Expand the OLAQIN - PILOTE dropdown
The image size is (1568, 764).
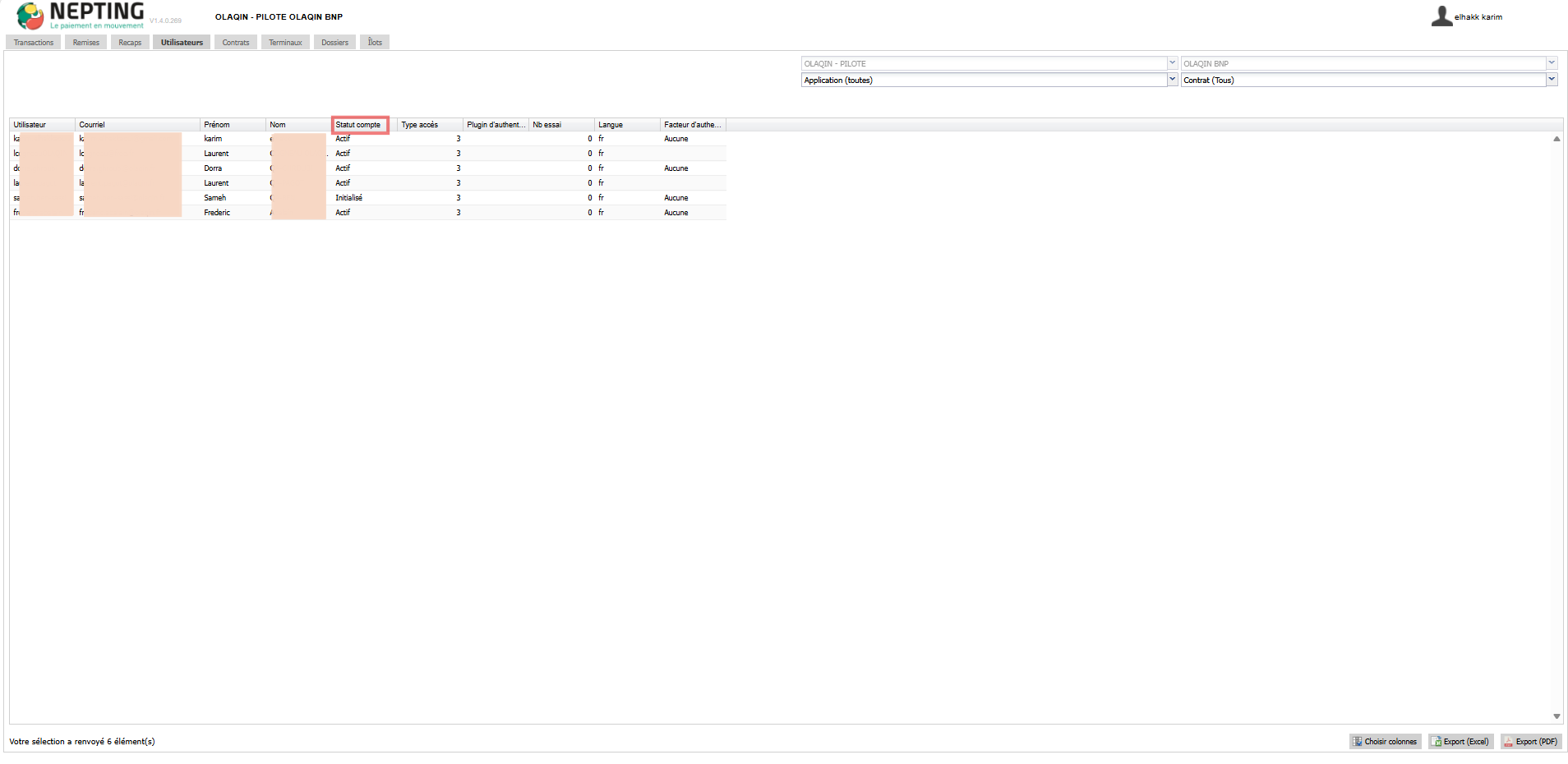1172,63
